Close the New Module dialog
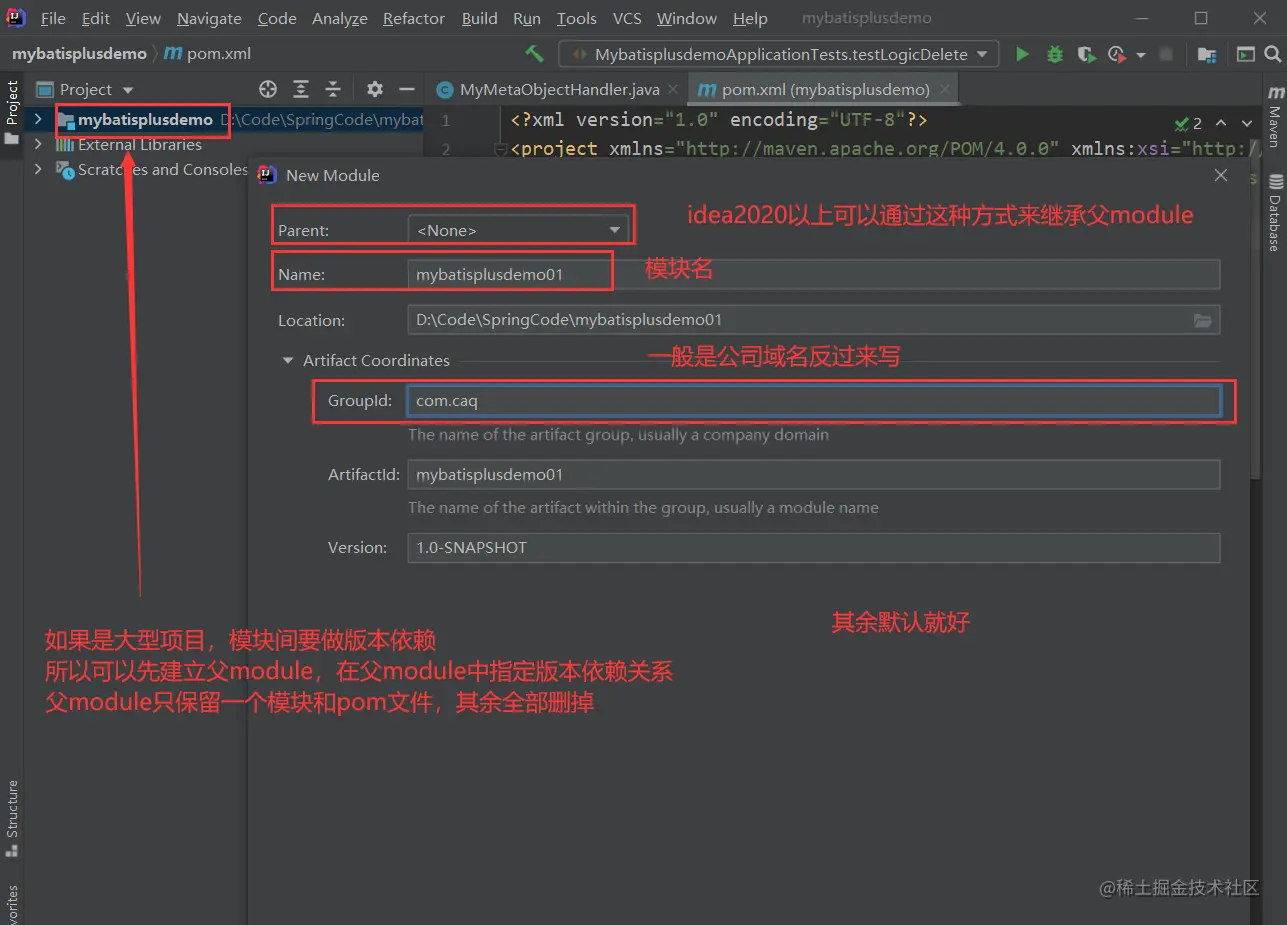 [x=1220, y=175]
